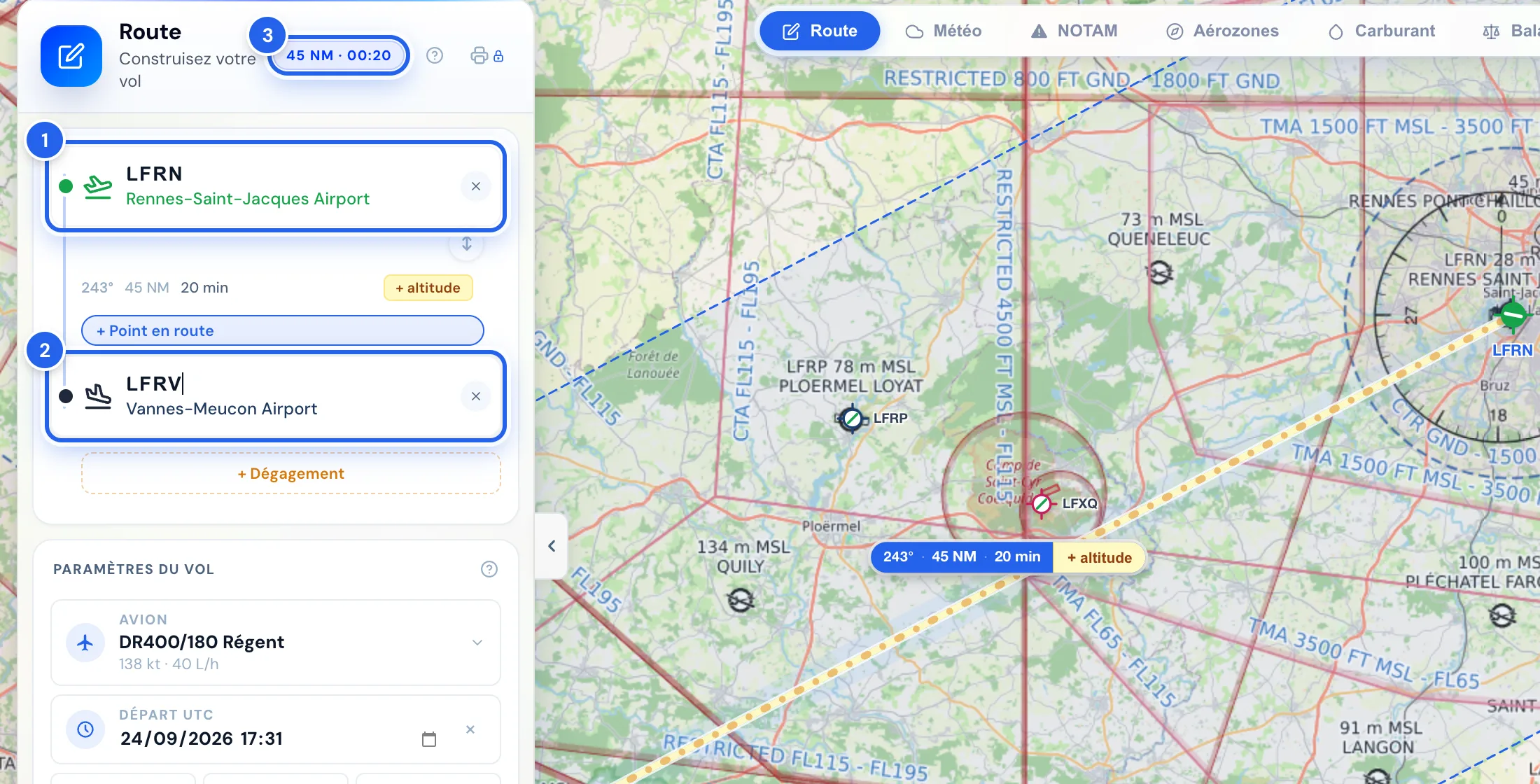Click the LFRN departure marker on map
Viewport: 1540px width, 784px height.
coord(1513,315)
